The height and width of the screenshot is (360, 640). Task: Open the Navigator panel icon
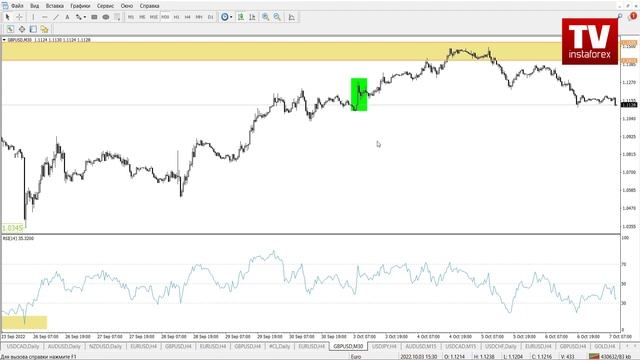click(x=33, y=29)
